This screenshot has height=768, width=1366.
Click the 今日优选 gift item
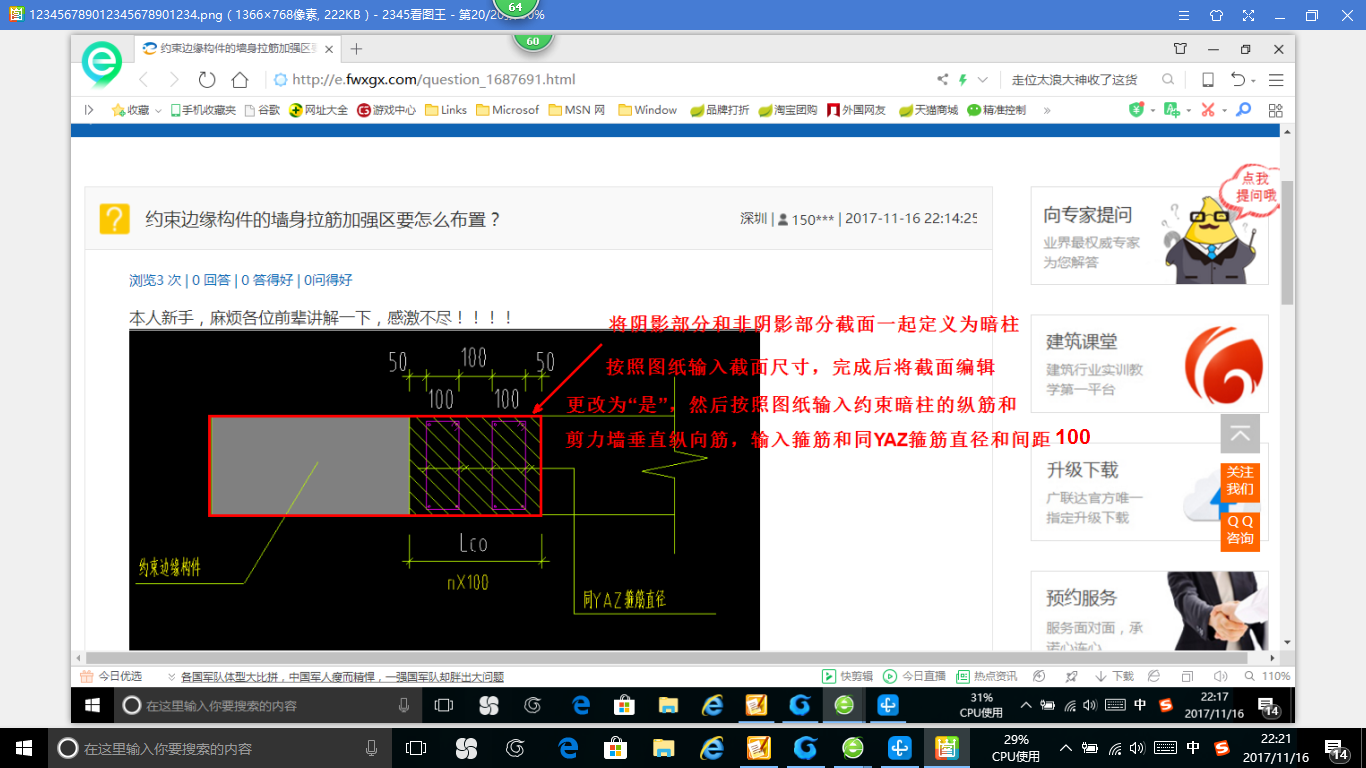point(111,676)
